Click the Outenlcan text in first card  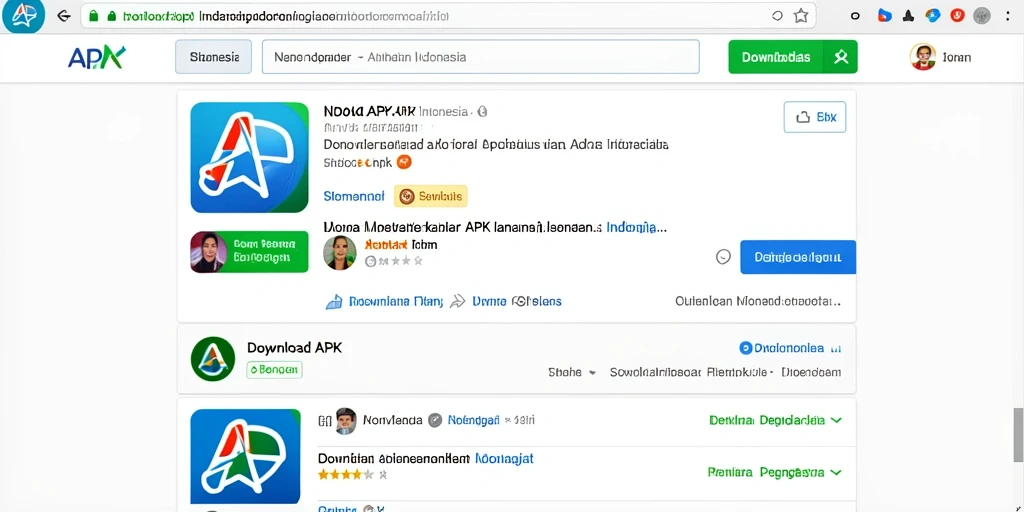[x=758, y=302]
